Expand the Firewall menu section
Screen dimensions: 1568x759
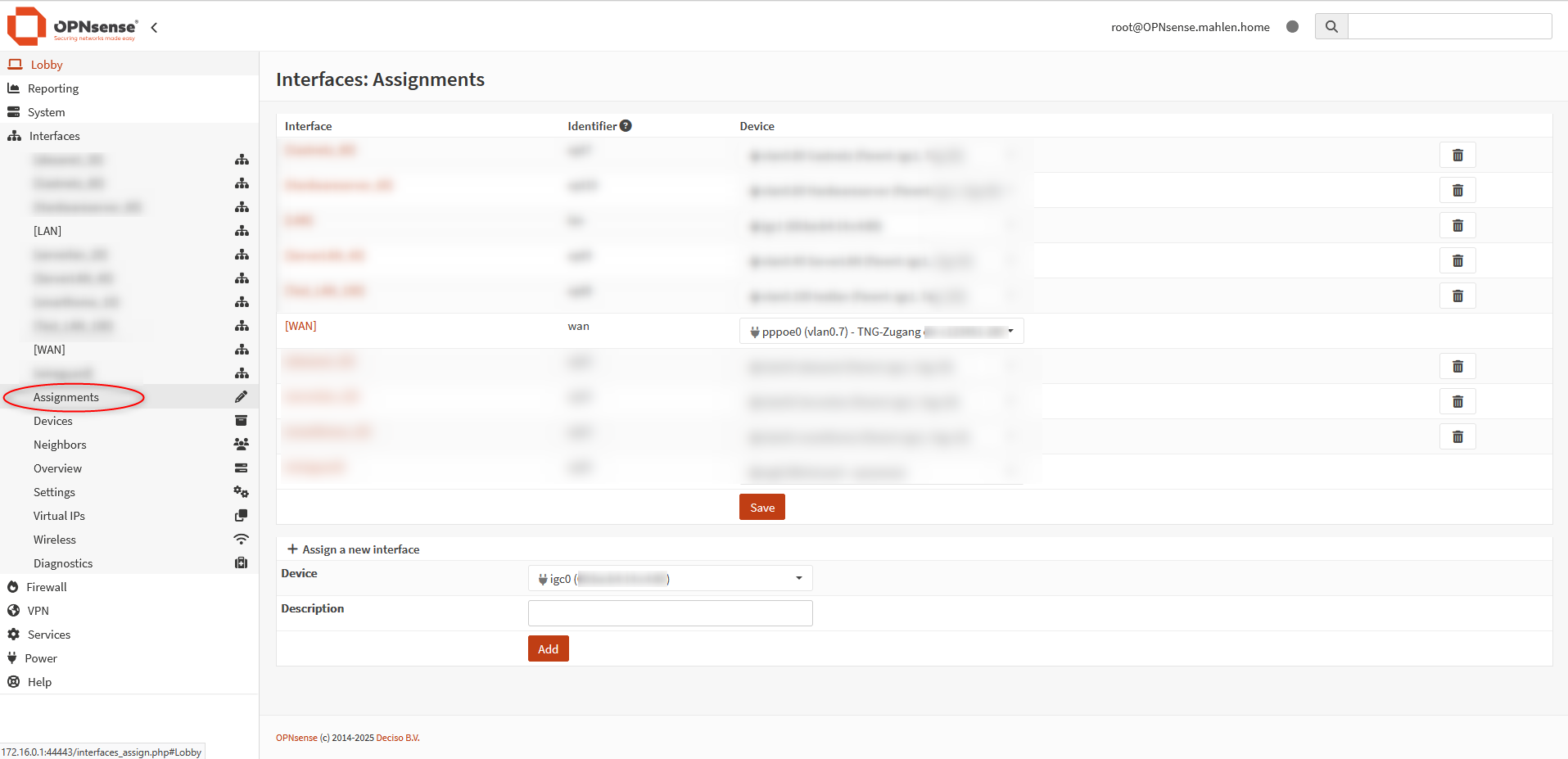[x=47, y=587]
